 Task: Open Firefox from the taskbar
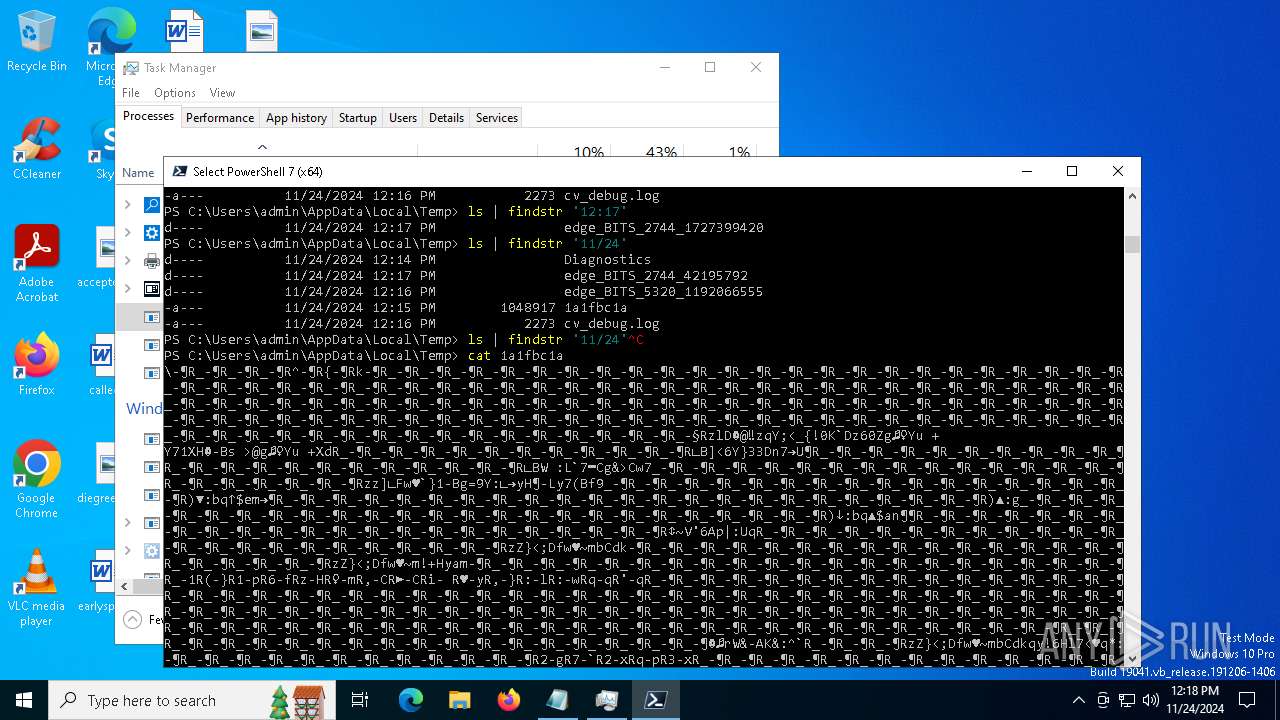click(509, 700)
